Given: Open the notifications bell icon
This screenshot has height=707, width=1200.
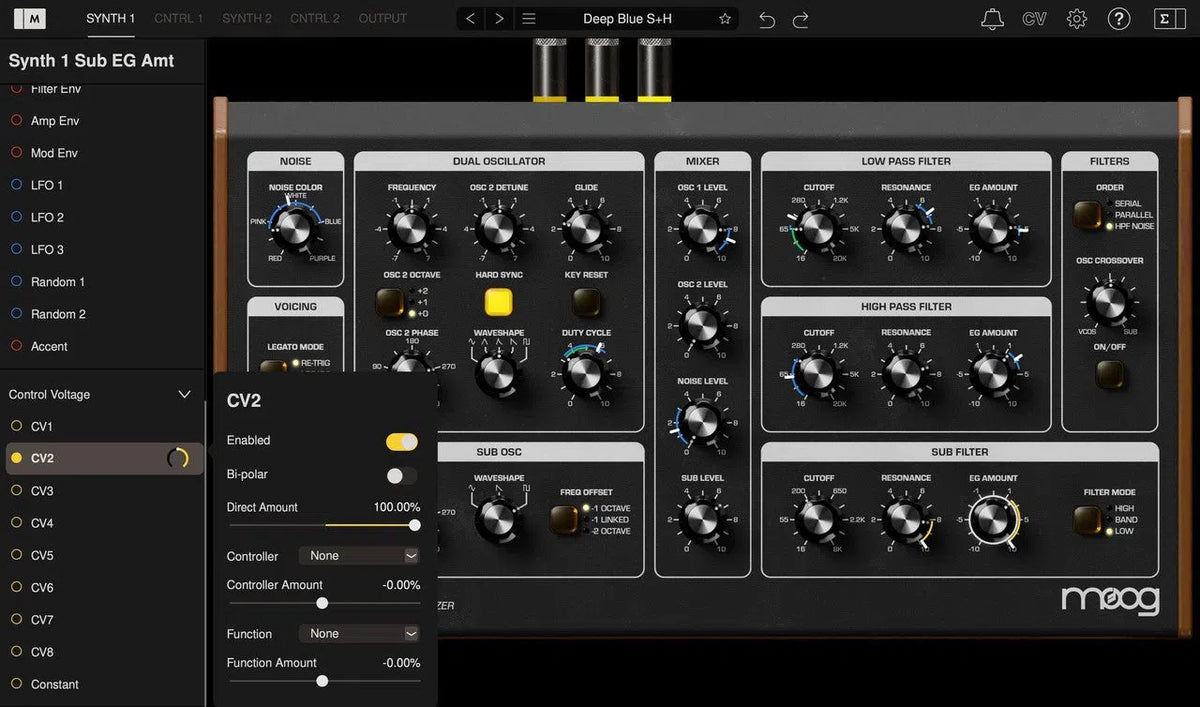Looking at the screenshot, I should (x=991, y=18).
